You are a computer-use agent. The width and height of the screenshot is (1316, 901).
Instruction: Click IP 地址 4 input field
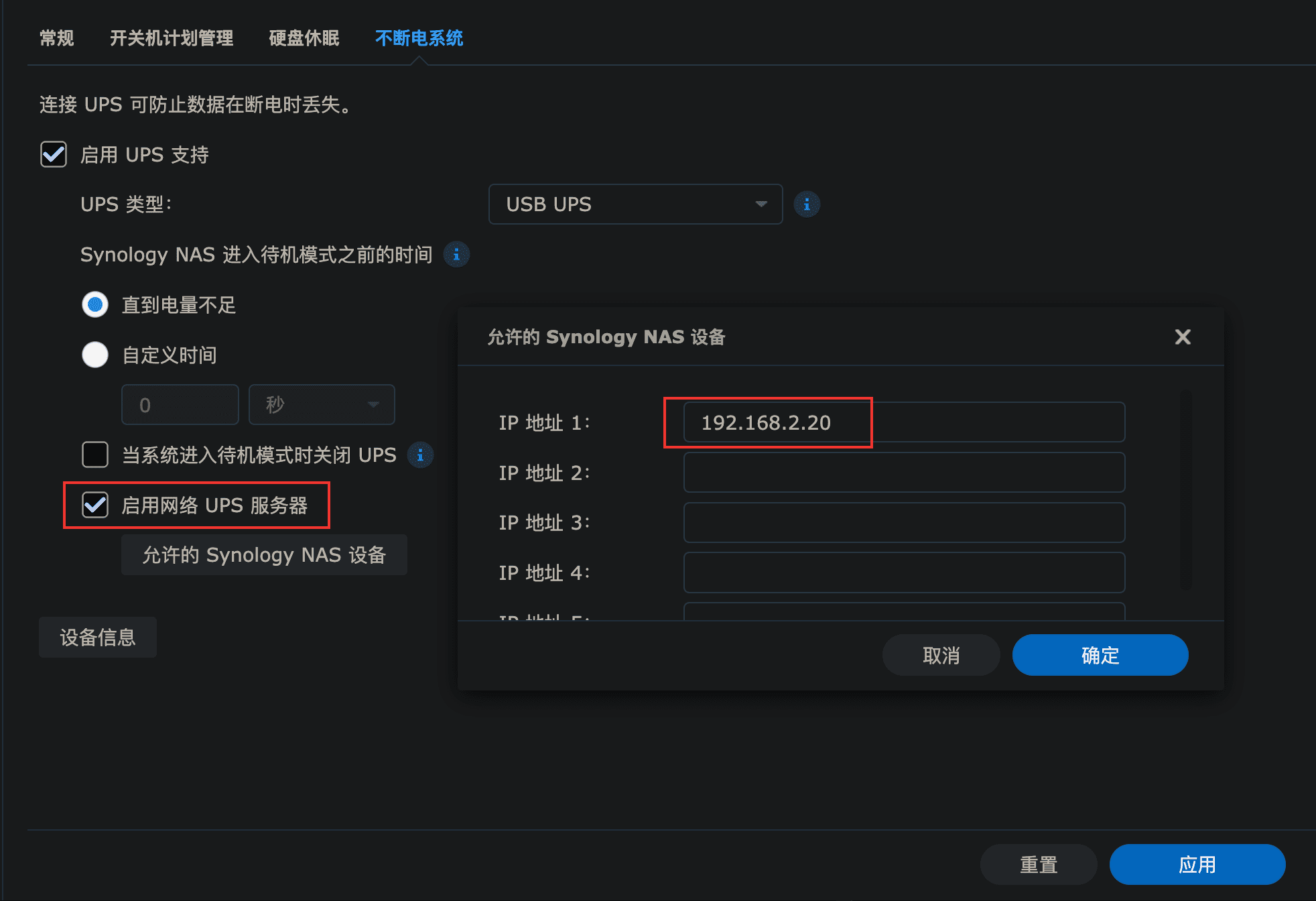pos(904,573)
